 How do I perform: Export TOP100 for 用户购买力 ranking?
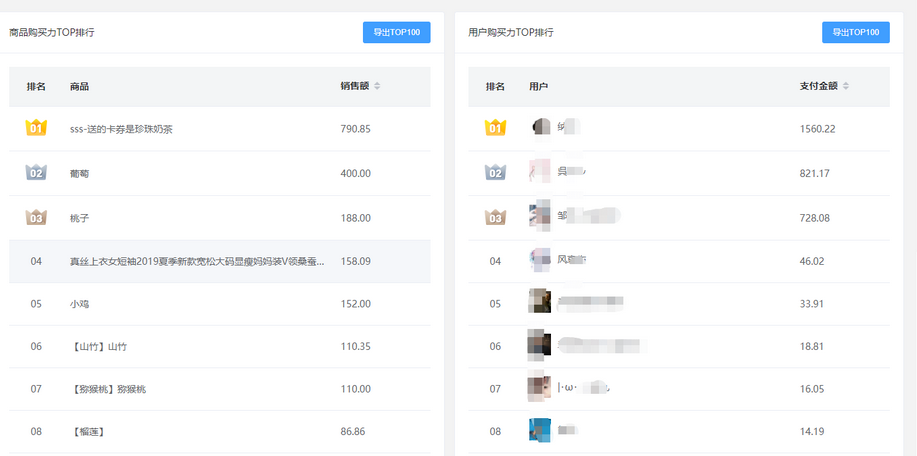(x=855, y=32)
